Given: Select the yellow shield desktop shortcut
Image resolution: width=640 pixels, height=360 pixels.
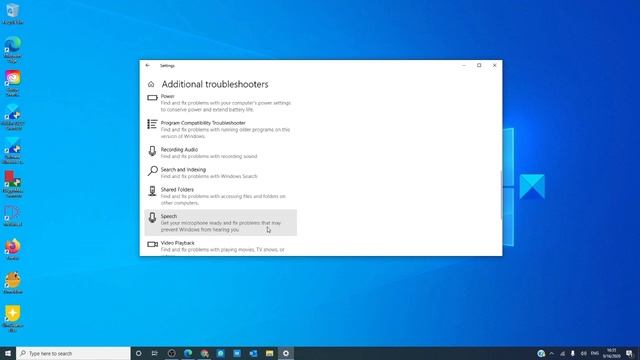Looking at the screenshot, I should pyautogui.click(x=13, y=318).
